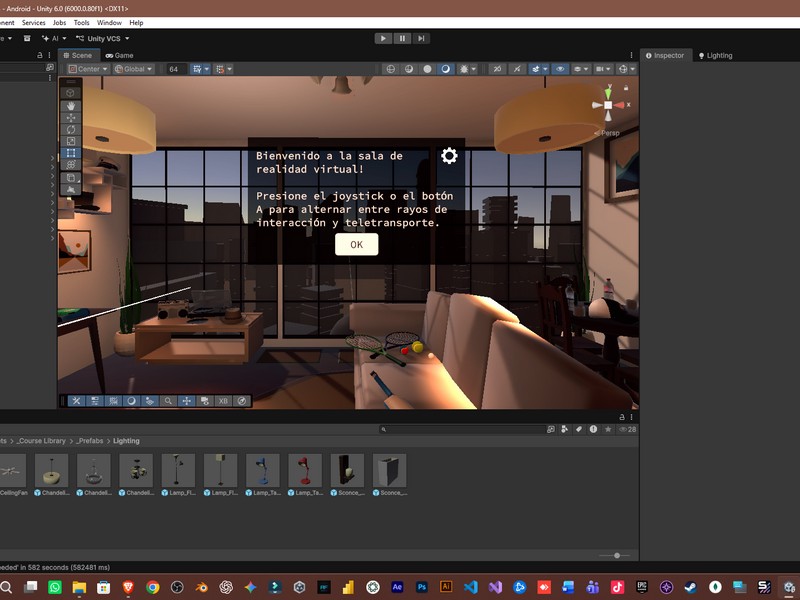Viewport: 800px width, 600px height.
Task: Search by label tag icon in Project panel
Action: 579,429
